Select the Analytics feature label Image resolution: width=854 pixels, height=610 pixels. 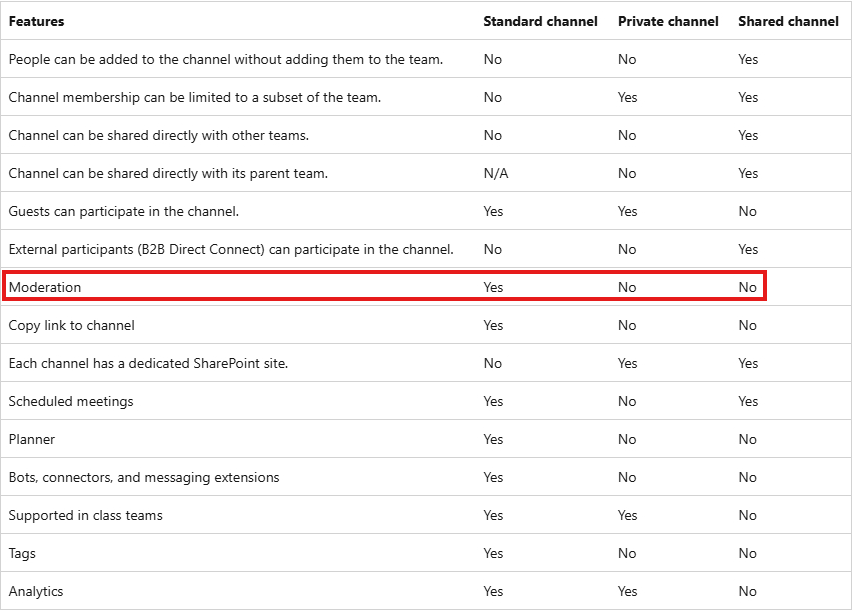[36, 591]
